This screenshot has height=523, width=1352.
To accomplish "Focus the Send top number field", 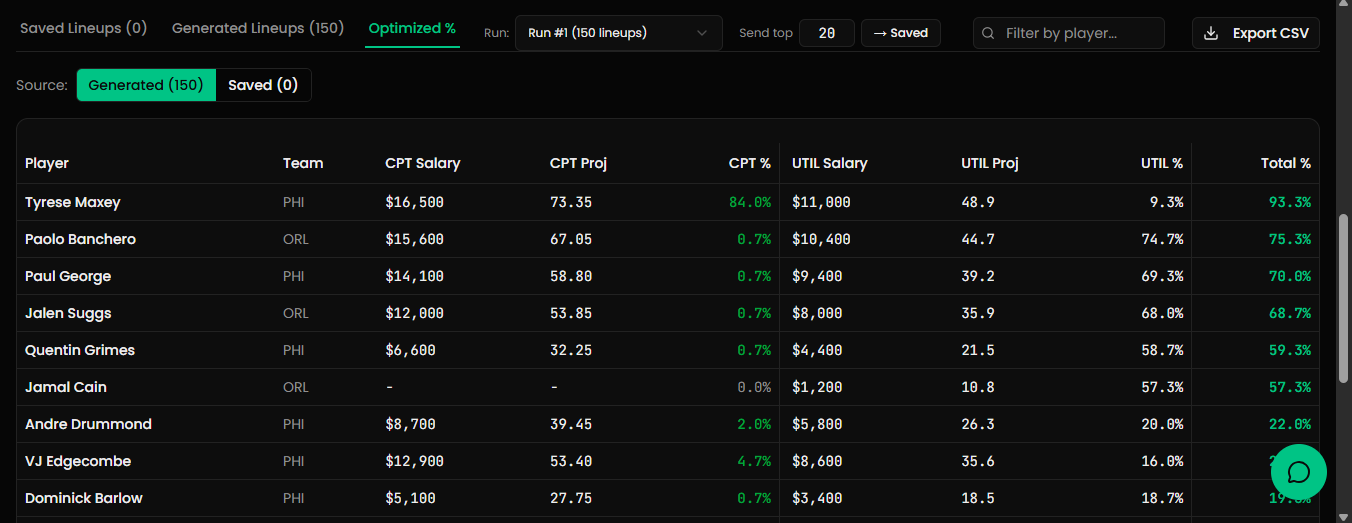I will click(x=826, y=33).
